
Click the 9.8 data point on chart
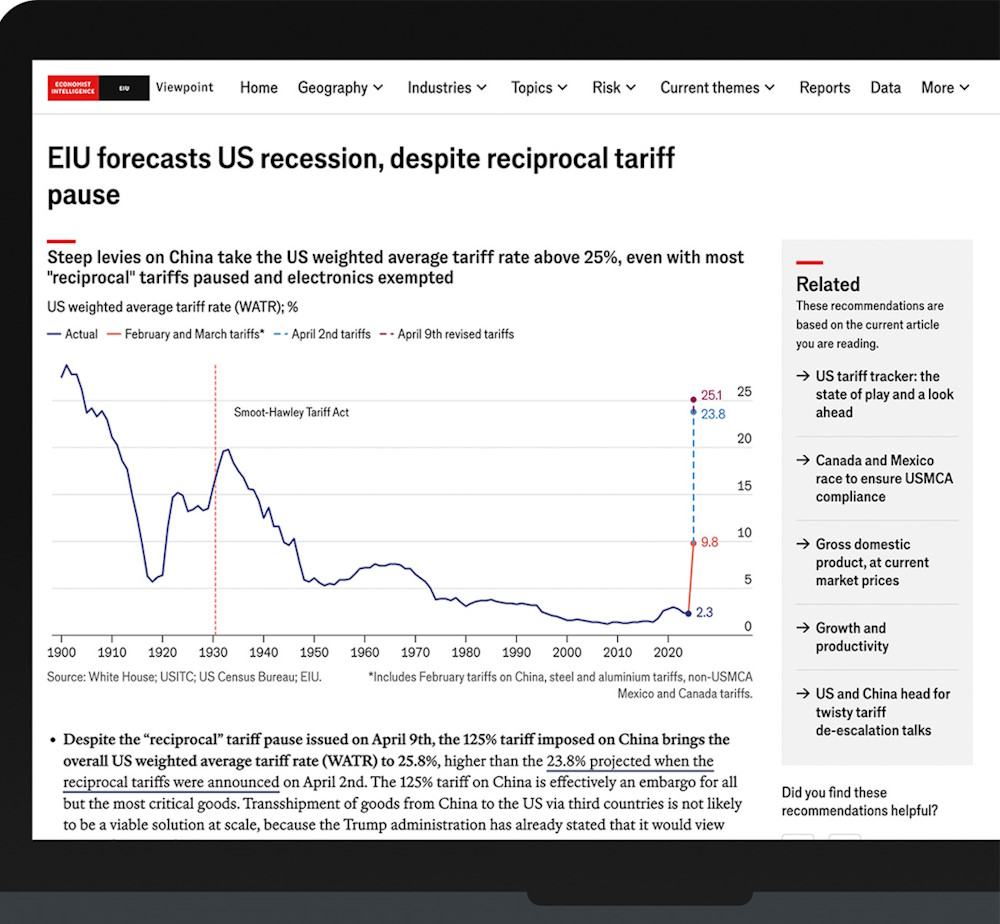click(x=693, y=543)
